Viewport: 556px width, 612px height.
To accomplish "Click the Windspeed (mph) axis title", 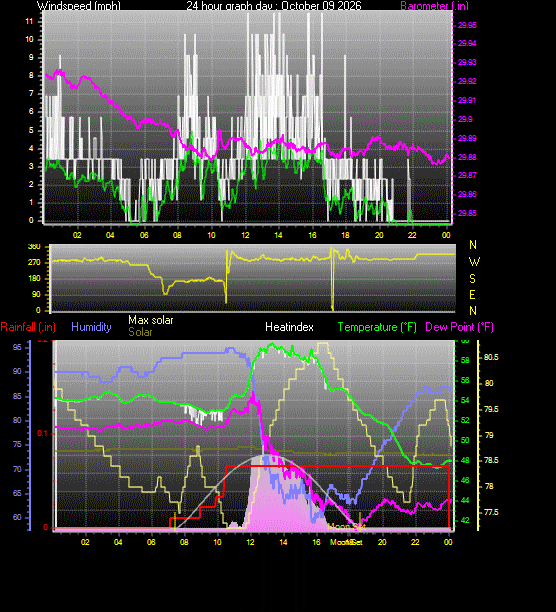I will pos(79,6).
